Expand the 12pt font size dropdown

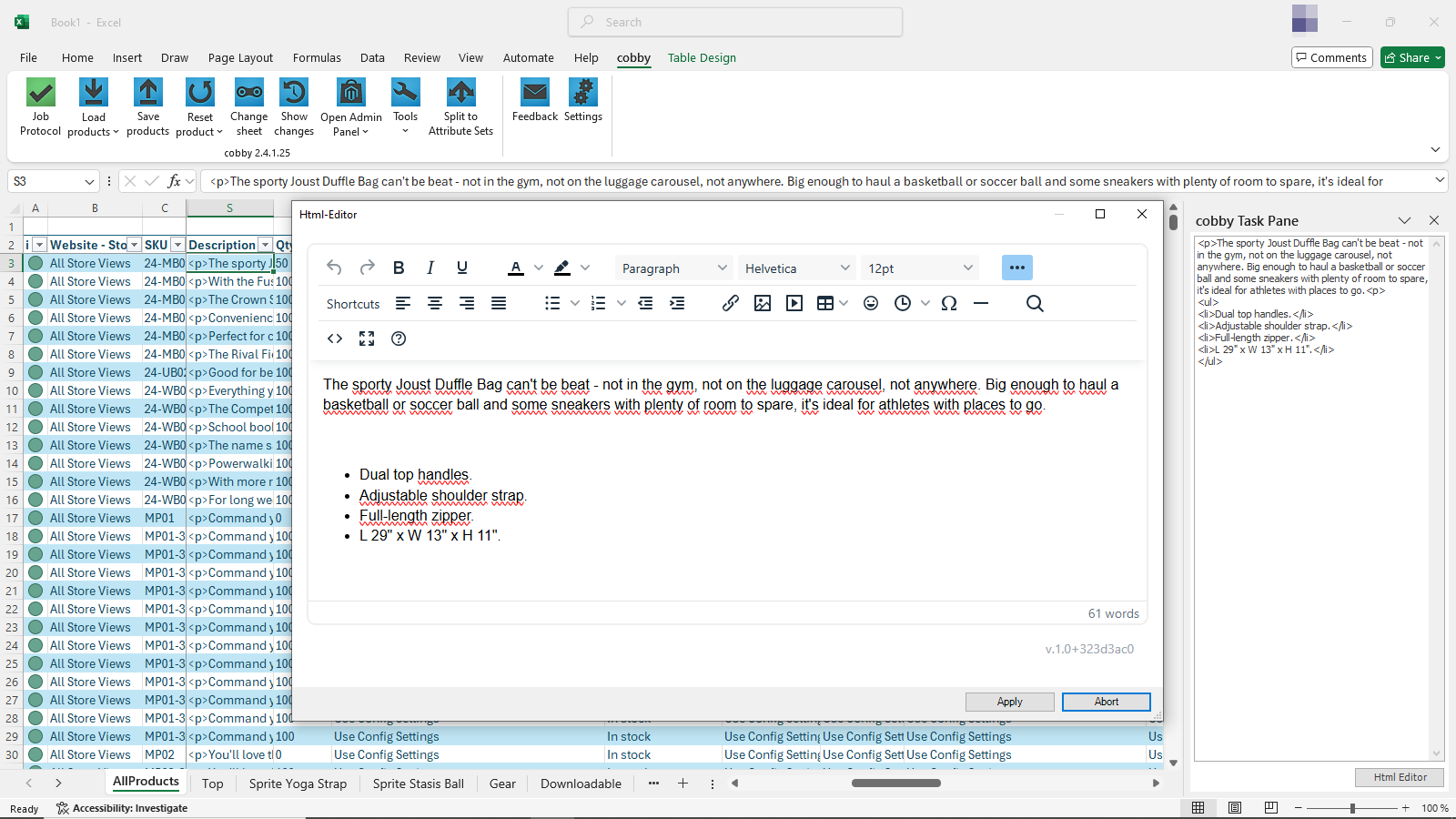[x=920, y=268]
